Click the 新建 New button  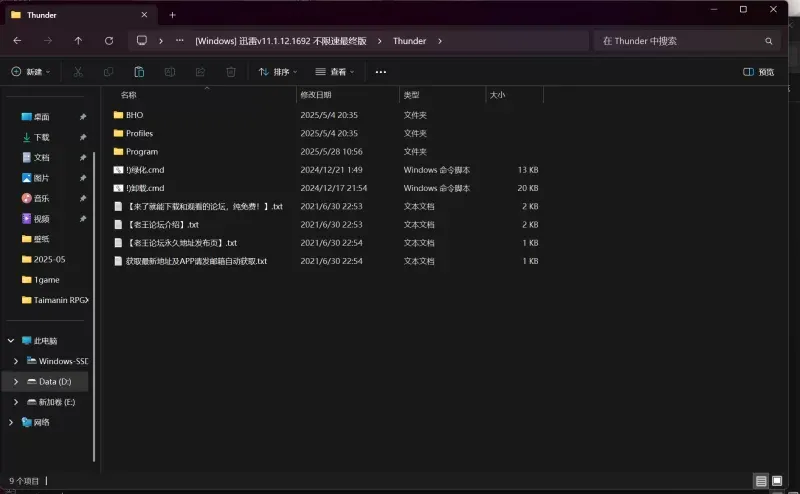coord(29,72)
